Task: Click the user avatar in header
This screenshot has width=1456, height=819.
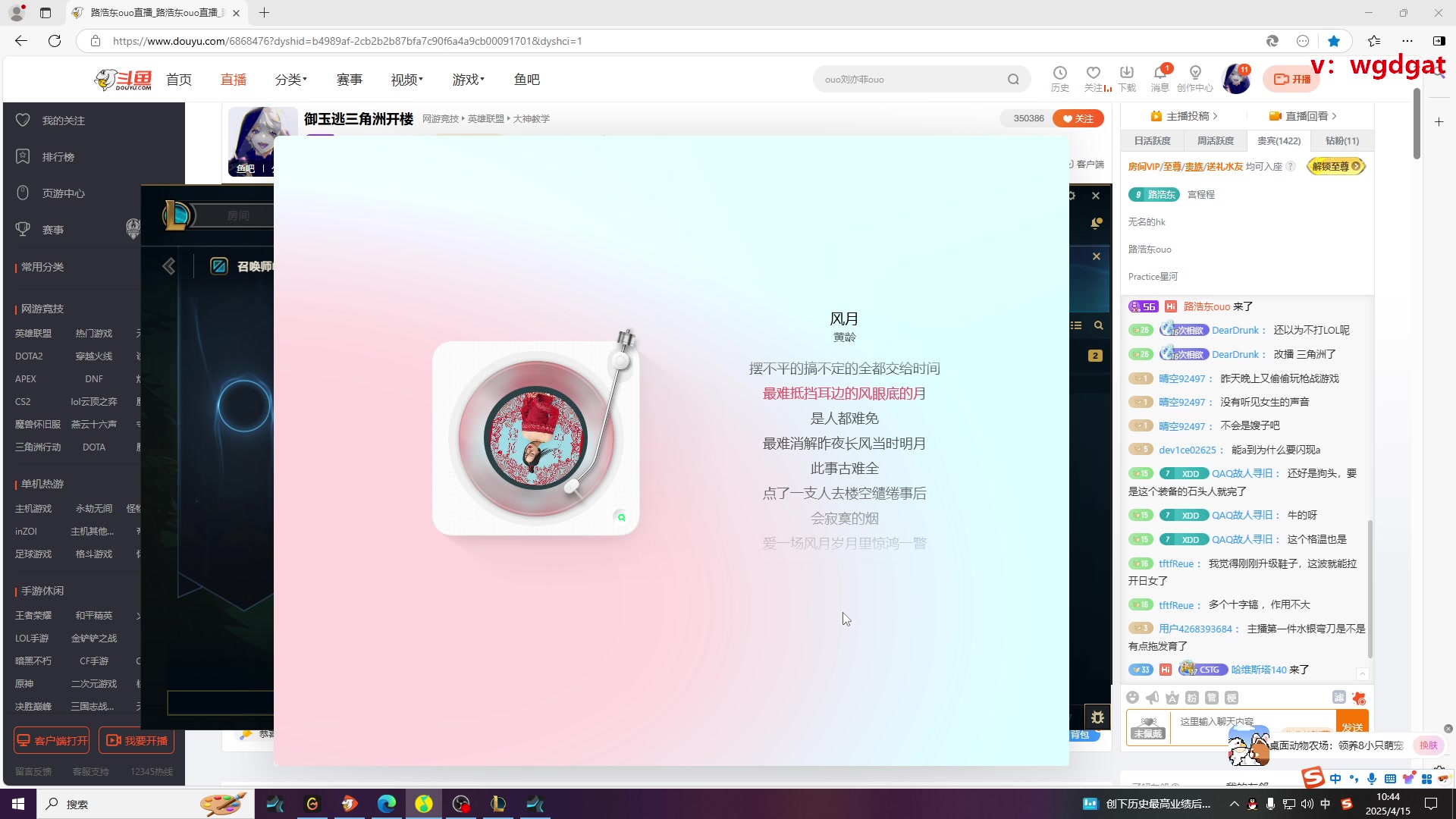Action: (x=1237, y=79)
